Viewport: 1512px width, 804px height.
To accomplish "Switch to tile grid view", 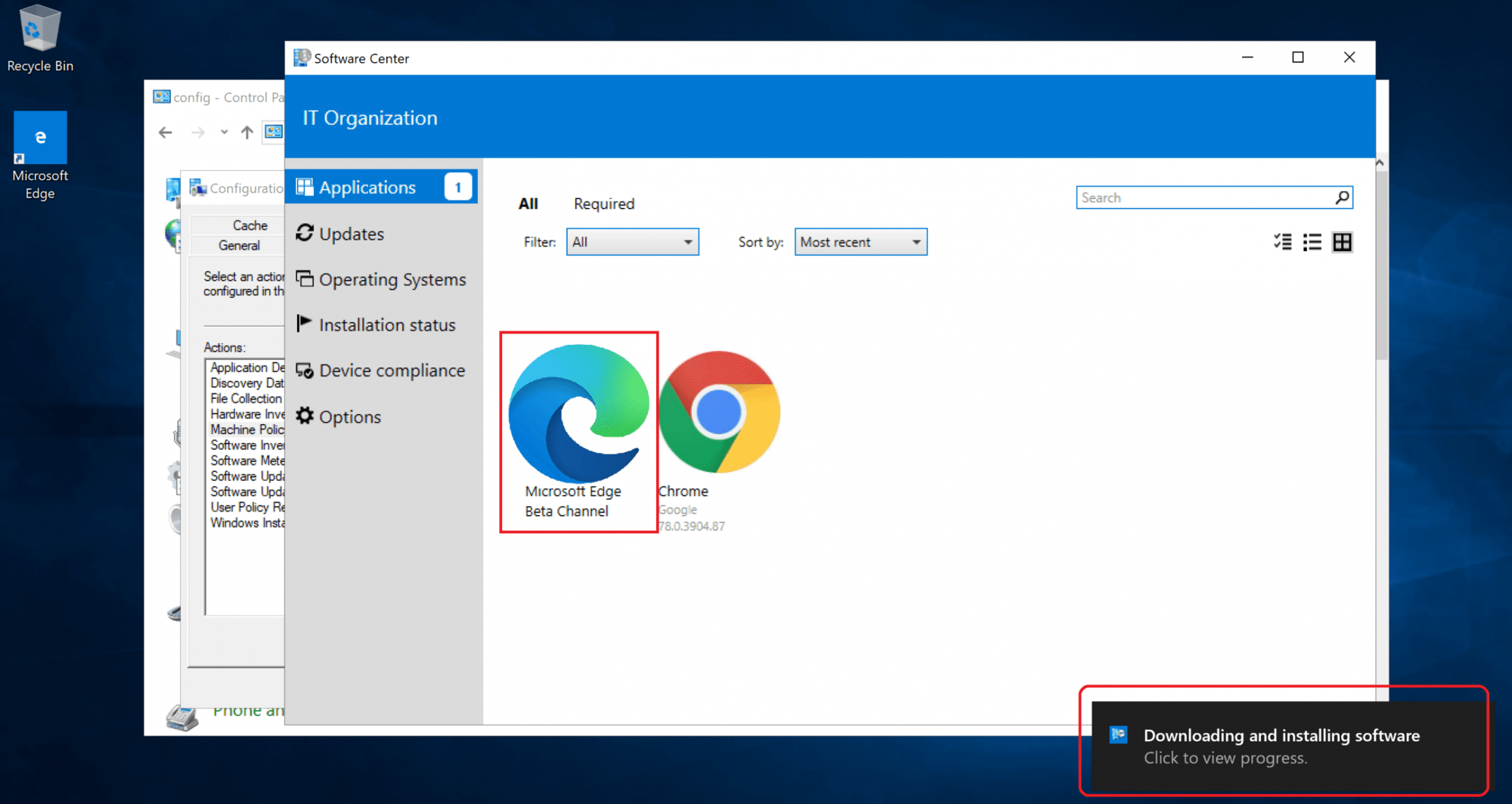I will click(x=1343, y=242).
